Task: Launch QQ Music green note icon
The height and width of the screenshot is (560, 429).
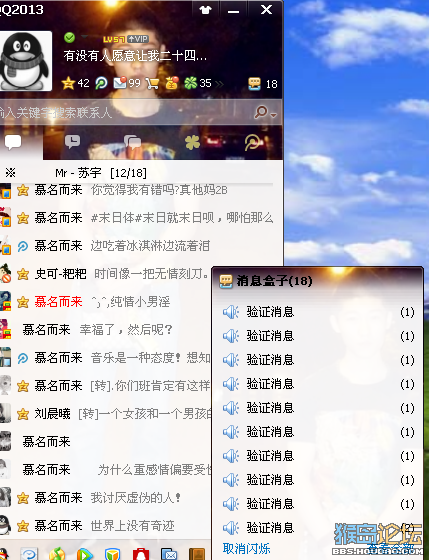Action: (x=57, y=554)
